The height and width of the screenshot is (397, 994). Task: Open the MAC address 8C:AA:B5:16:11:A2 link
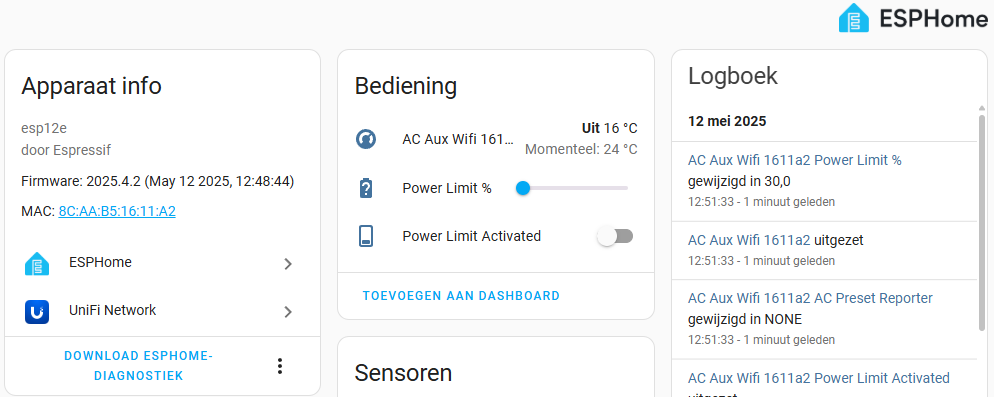[117, 211]
